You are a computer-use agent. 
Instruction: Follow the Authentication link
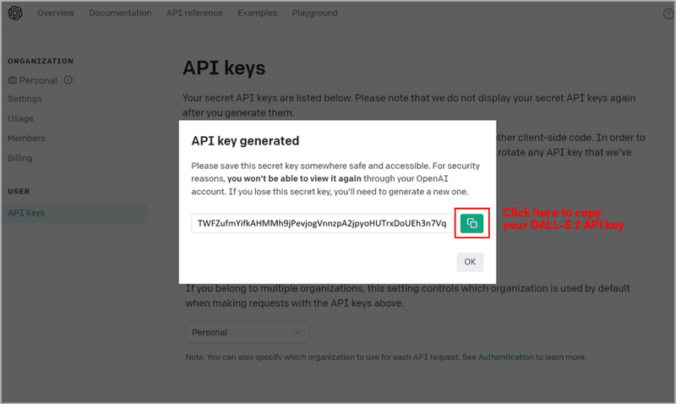tap(506, 357)
